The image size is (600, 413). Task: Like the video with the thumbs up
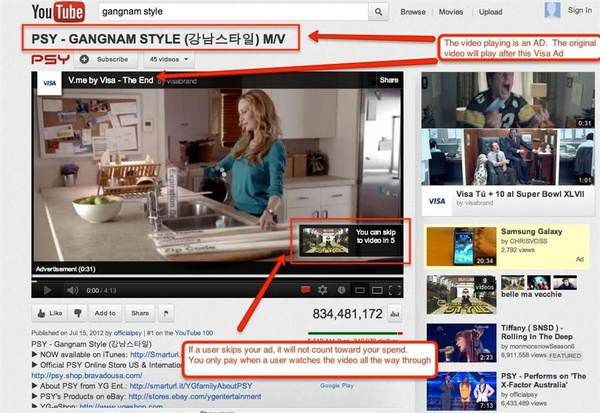click(x=50, y=313)
